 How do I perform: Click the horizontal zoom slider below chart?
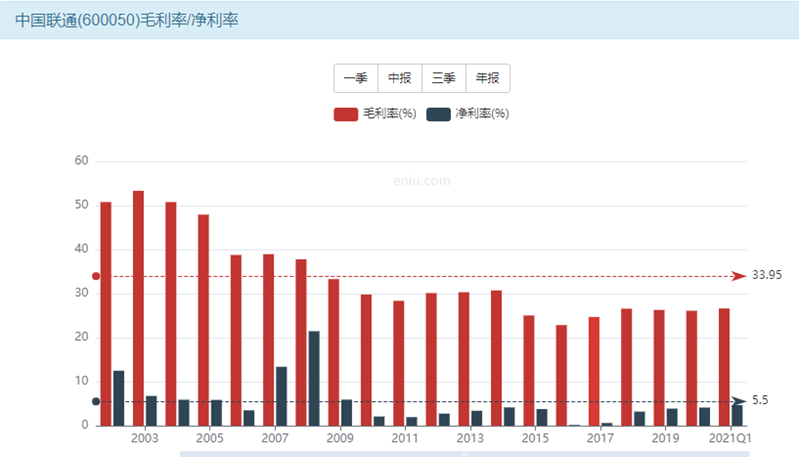[x=464, y=454]
